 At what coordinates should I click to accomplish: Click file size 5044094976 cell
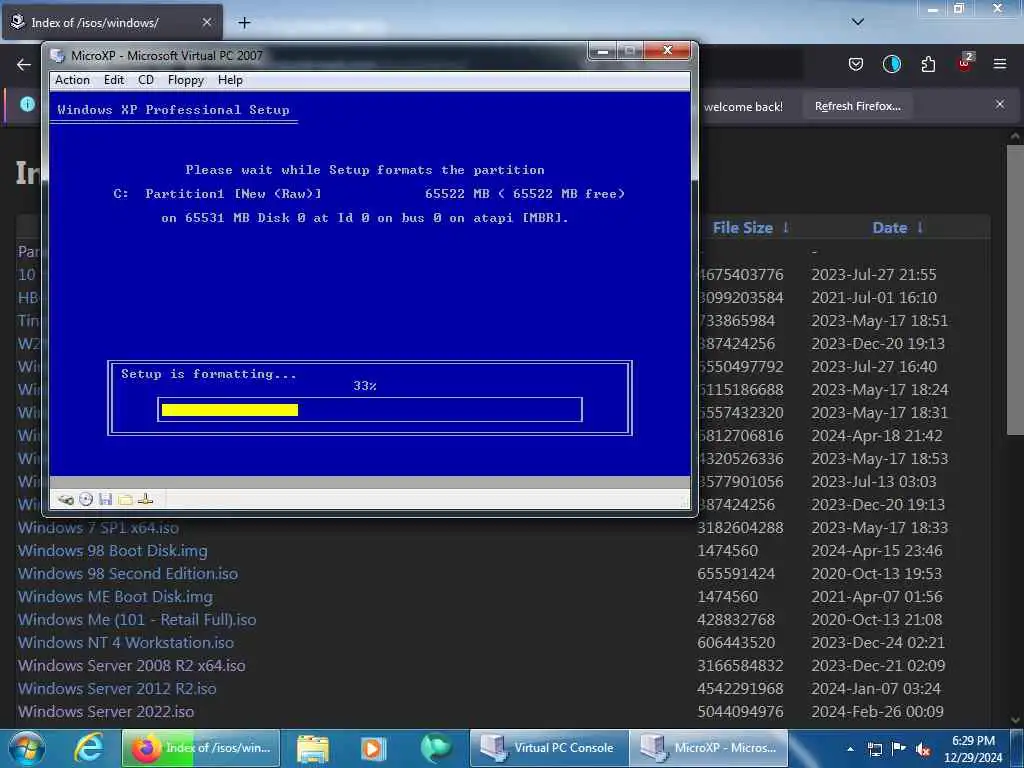point(740,711)
